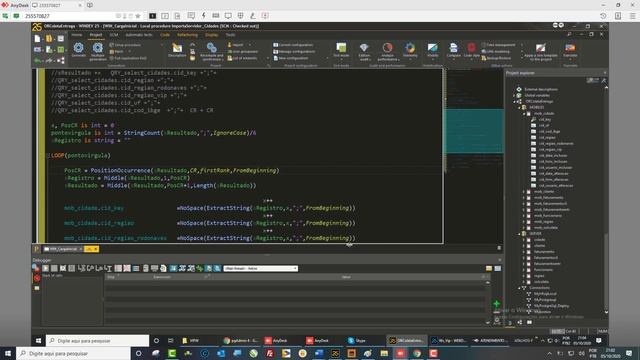This screenshot has height=360, width=640.
Task: Click the AnyDesk keyboard icon
Action: pos(216,16)
